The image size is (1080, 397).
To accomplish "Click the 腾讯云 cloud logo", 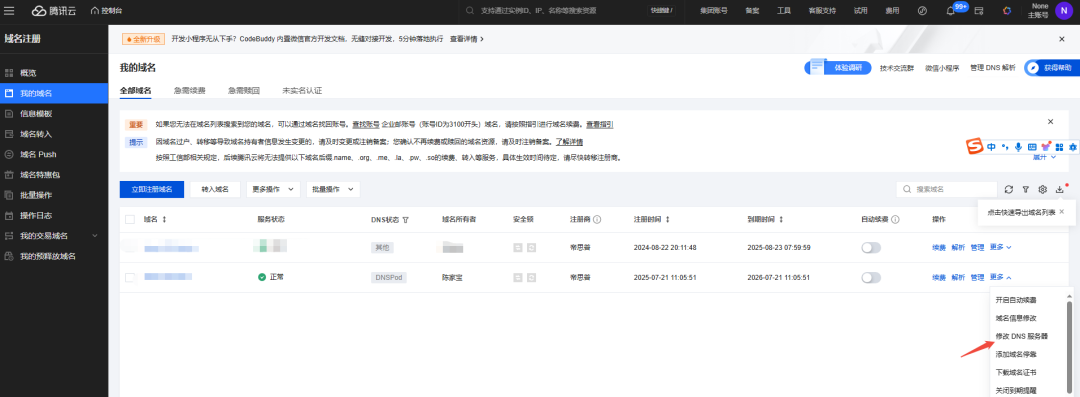I will click(54, 10).
